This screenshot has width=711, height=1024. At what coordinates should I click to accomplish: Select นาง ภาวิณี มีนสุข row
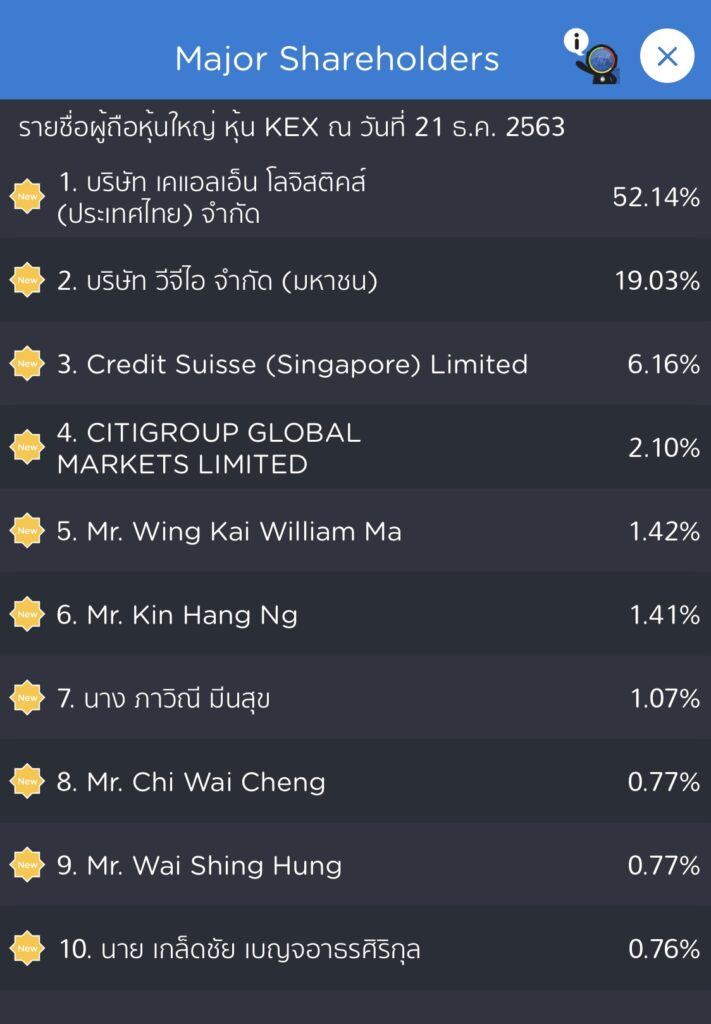click(x=163, y=699)
